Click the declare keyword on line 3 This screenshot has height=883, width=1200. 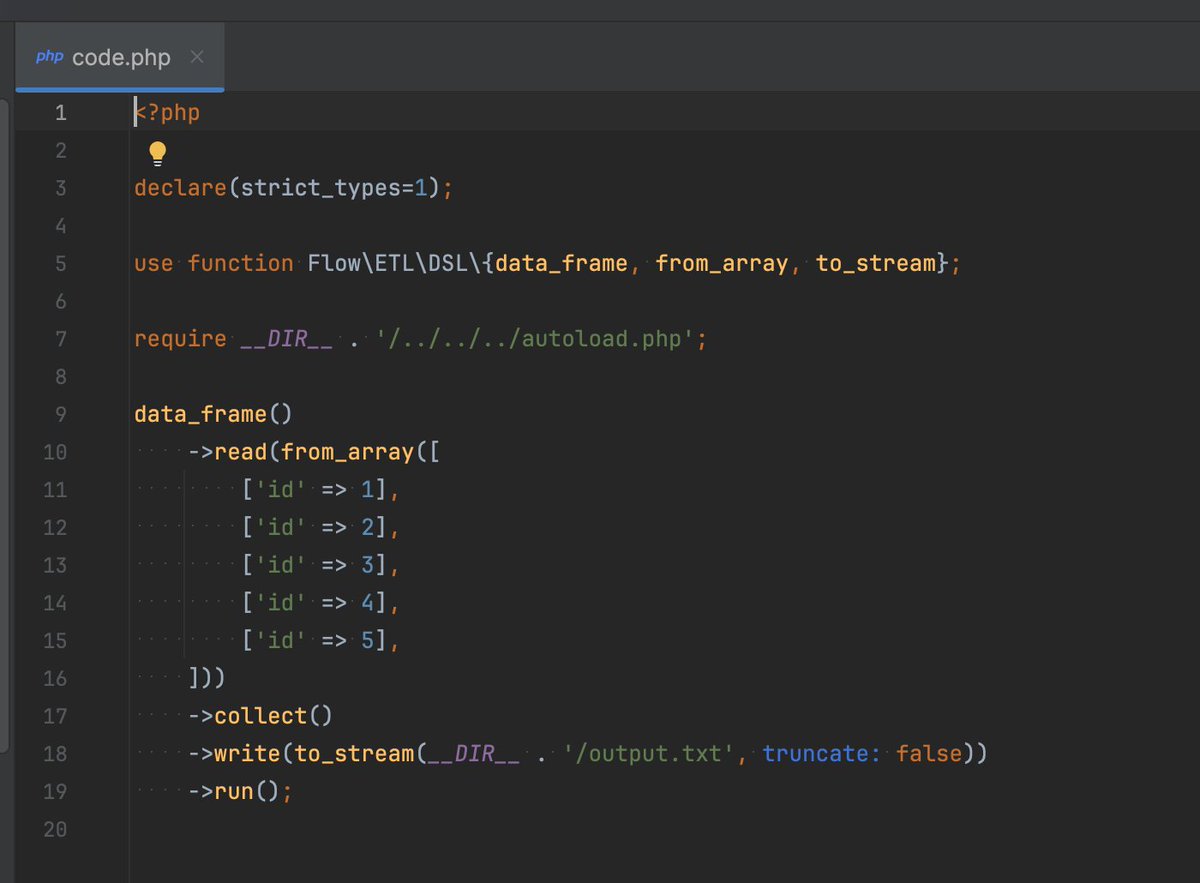[181, 188]
